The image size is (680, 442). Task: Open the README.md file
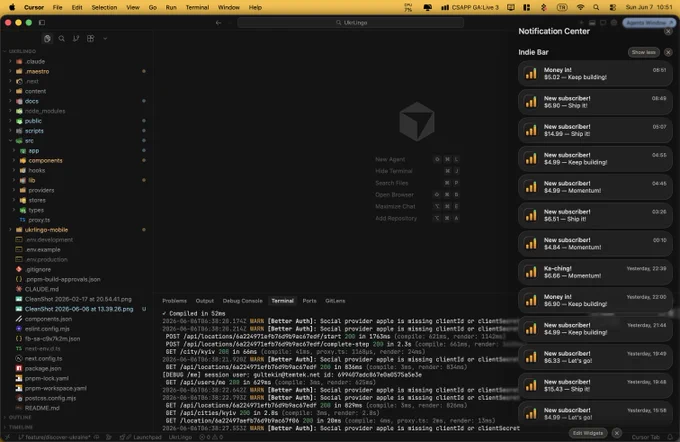42,408
